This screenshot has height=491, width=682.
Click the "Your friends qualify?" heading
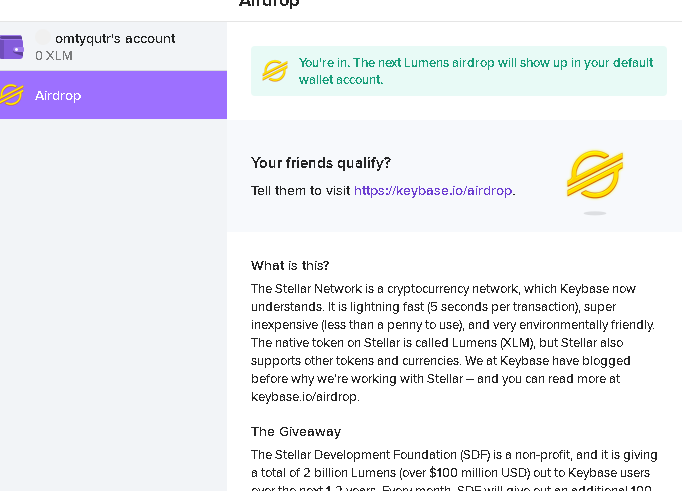point(321,163)
